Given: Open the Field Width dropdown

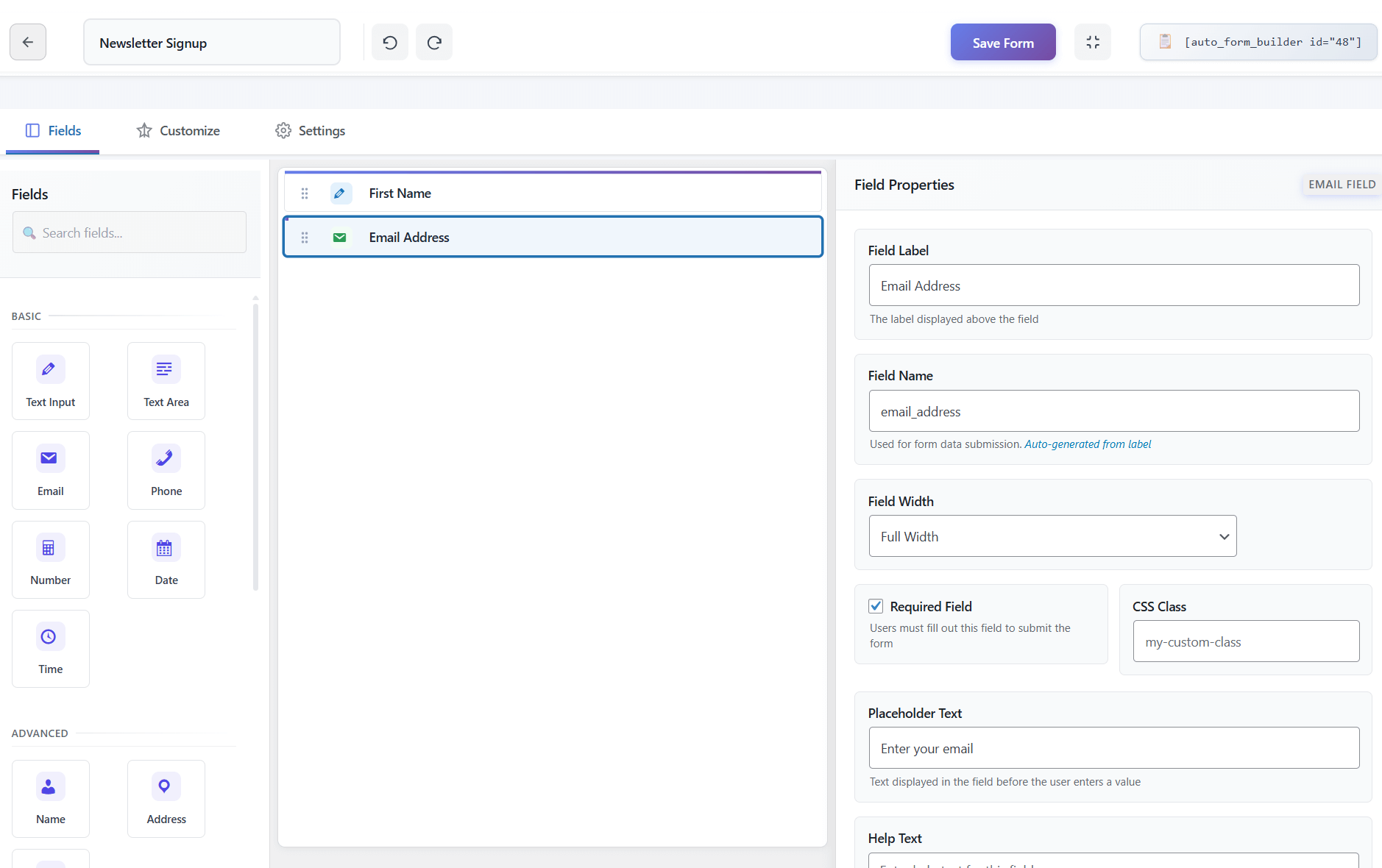Looking at the screenshot, I should coord(1052,536).
